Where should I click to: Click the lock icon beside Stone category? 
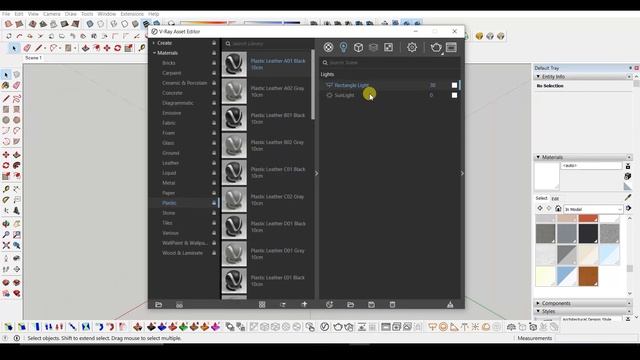[x=214, y=213]
